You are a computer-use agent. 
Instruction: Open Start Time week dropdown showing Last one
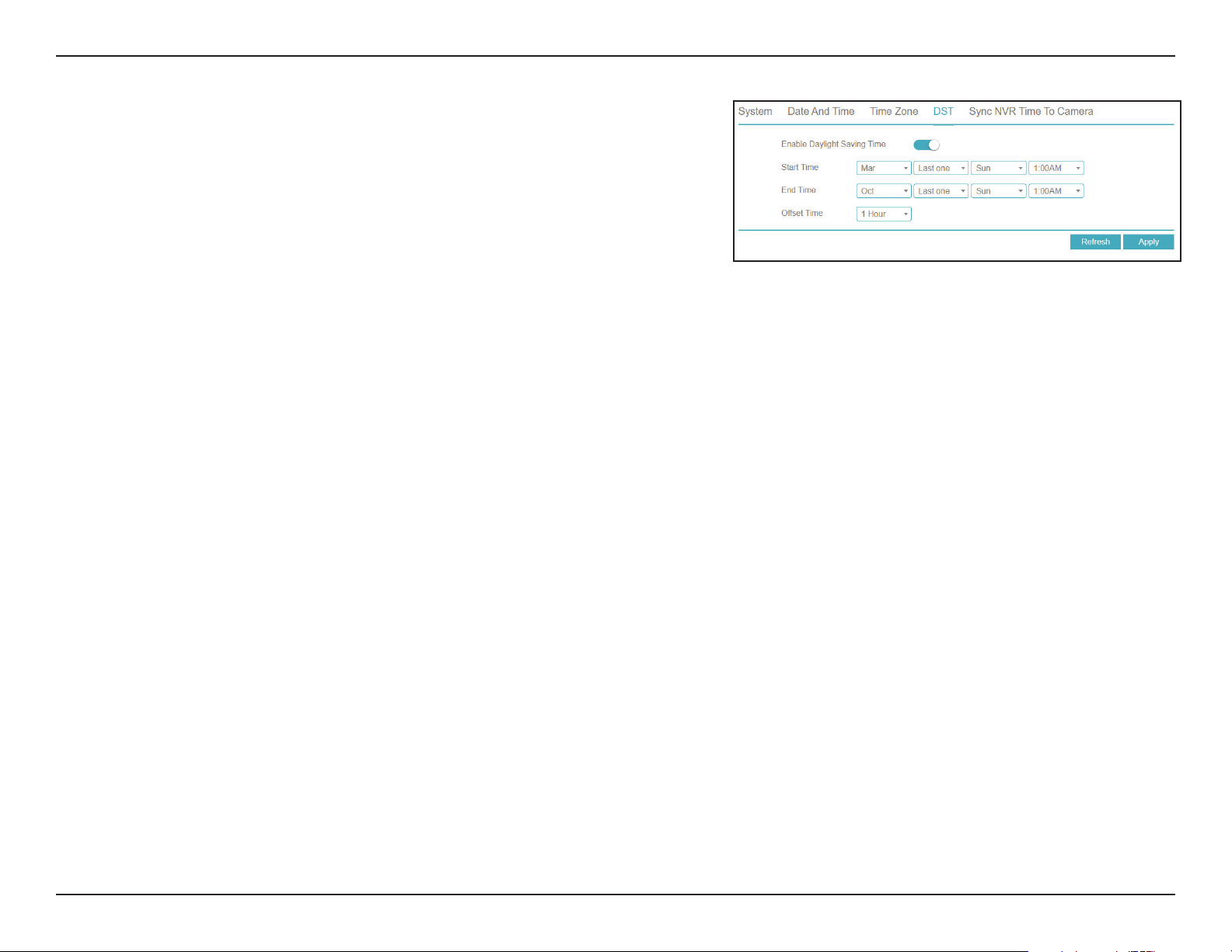click(x=941, y=168)
